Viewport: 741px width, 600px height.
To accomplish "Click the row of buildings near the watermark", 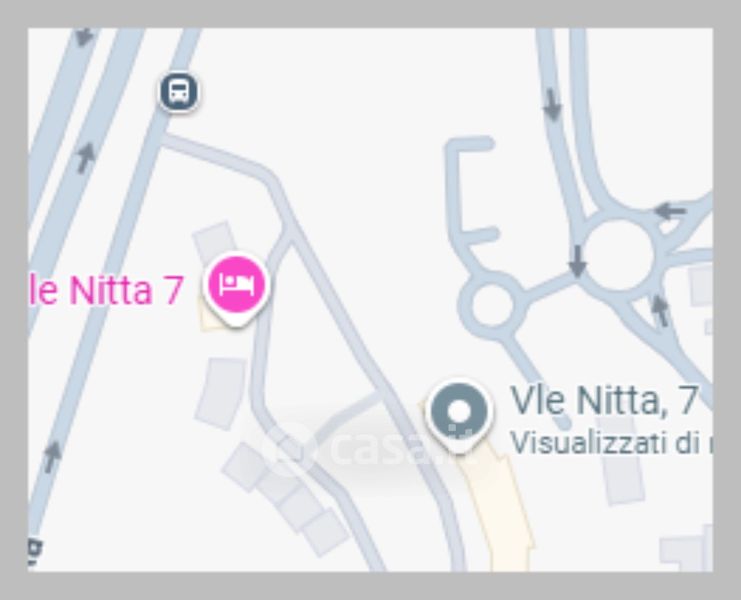I will click(285, 499).
